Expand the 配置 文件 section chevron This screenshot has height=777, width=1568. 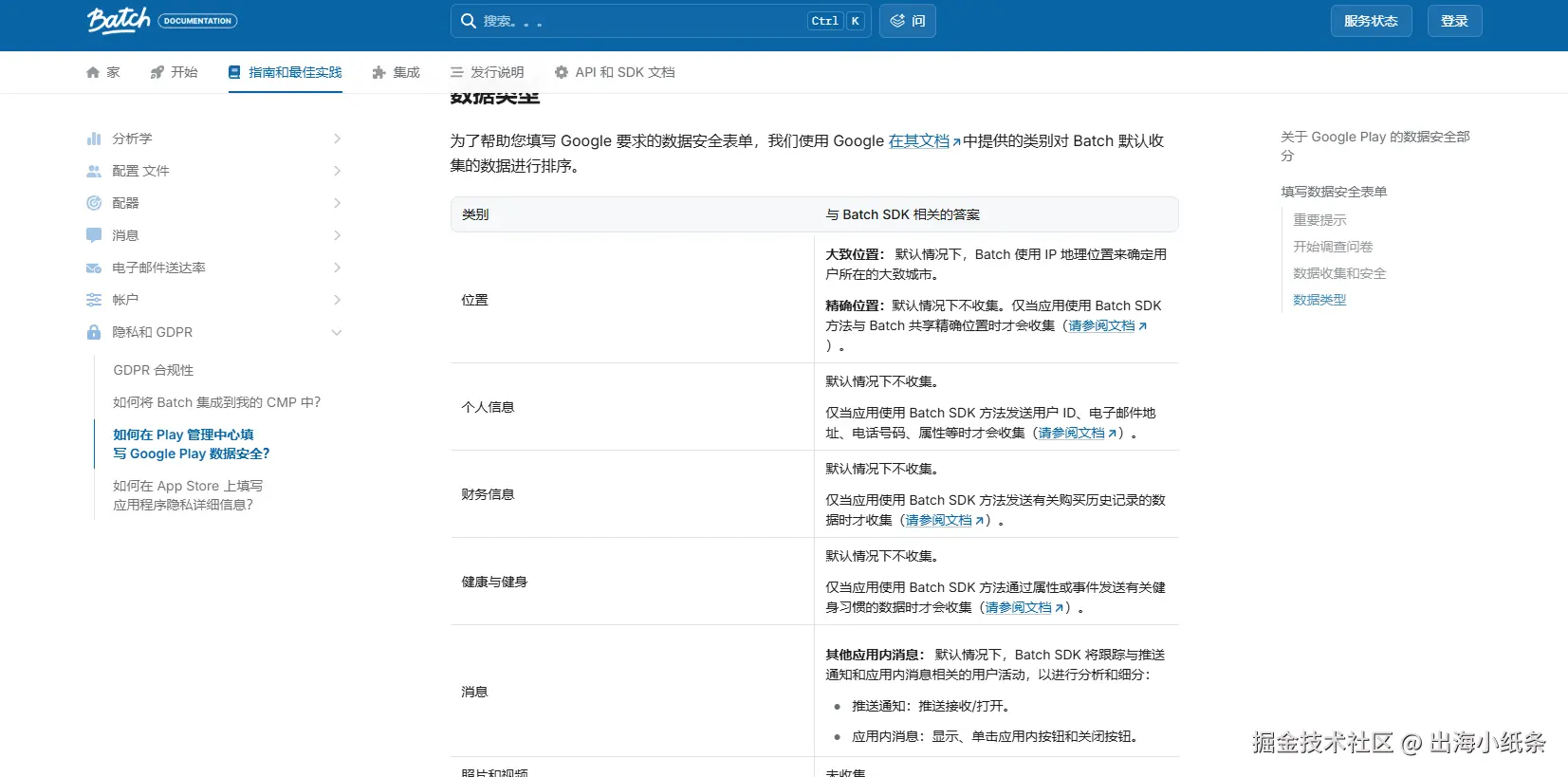pos(337,171)
